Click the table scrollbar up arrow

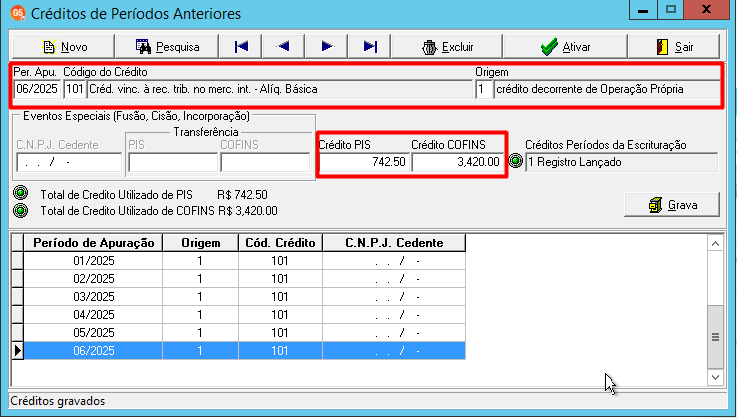(x=715, y=244)
